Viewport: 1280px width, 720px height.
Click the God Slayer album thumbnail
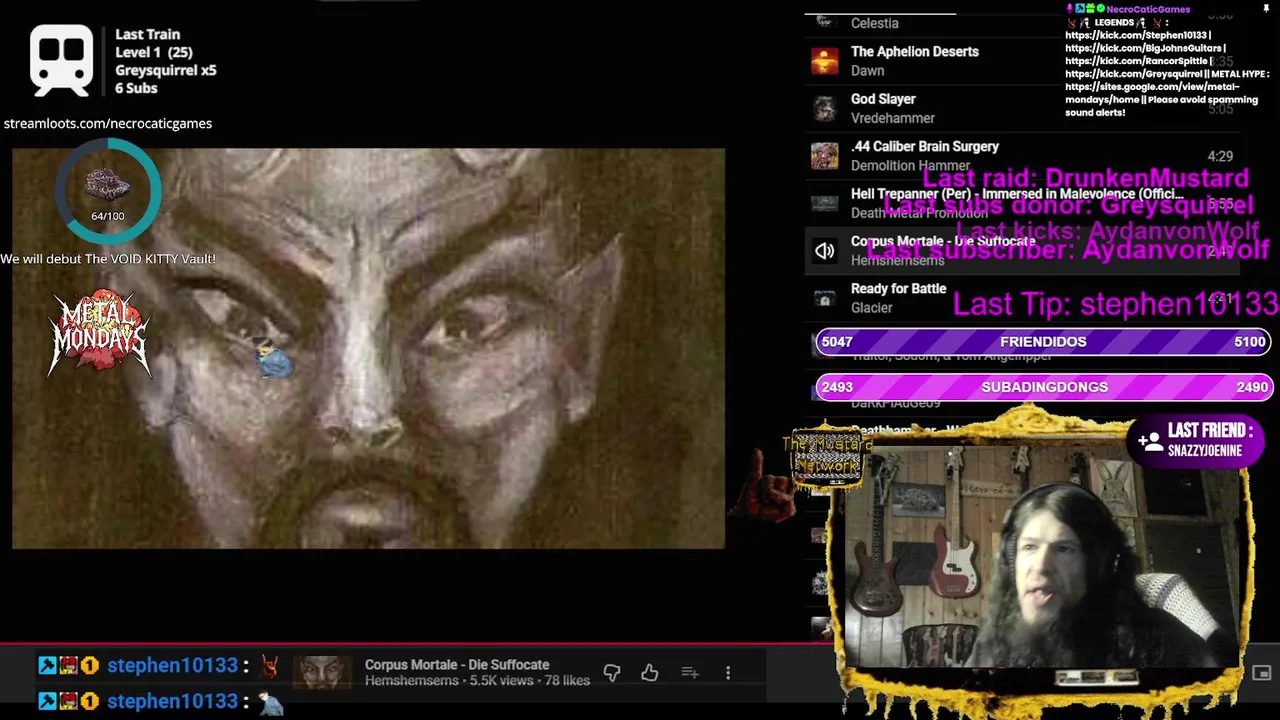tap(824, 108)
